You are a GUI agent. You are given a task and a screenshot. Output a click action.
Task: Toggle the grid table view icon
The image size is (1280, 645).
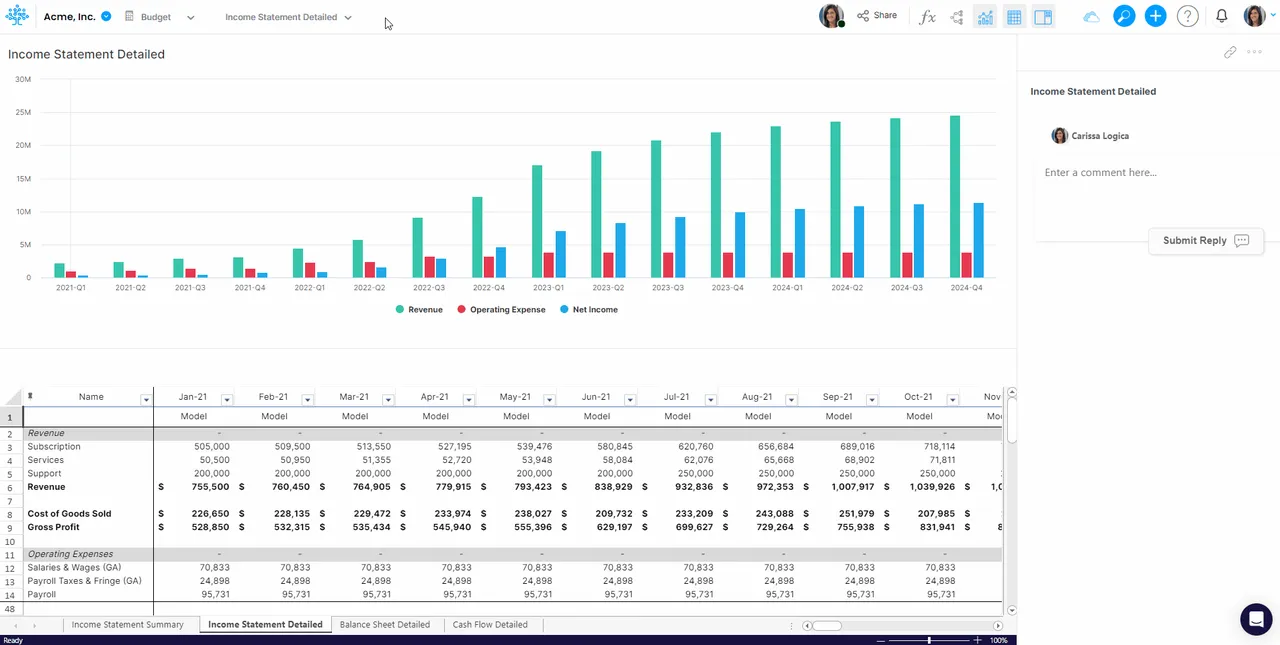(x=1014, y=17)
